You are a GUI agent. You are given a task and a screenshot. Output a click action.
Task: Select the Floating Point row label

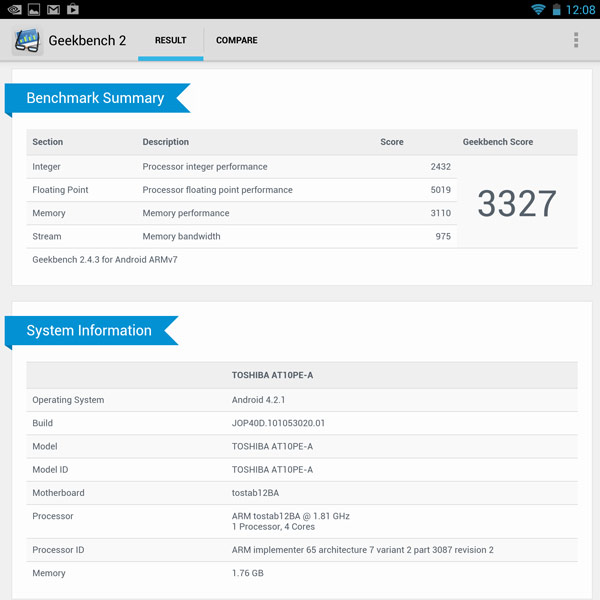[60, 190]
